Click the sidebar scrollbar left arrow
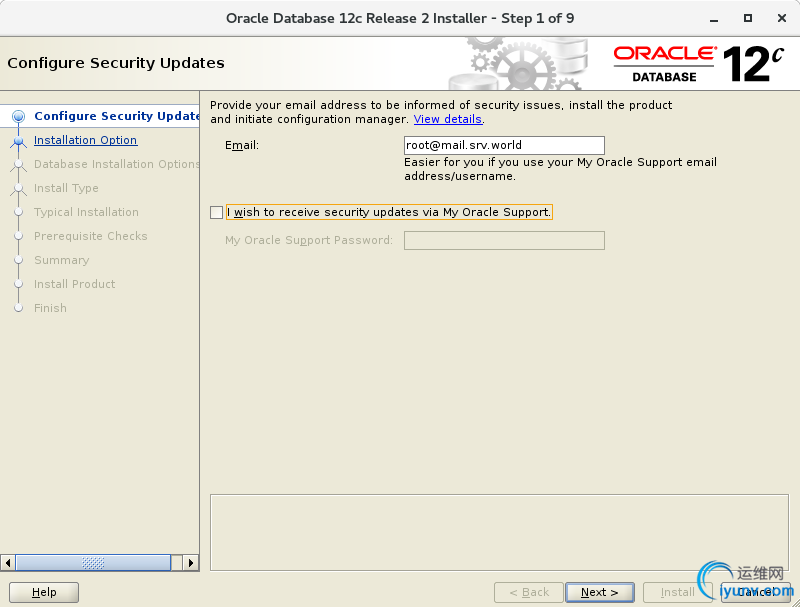800x607 pixels. pos(8,563)
